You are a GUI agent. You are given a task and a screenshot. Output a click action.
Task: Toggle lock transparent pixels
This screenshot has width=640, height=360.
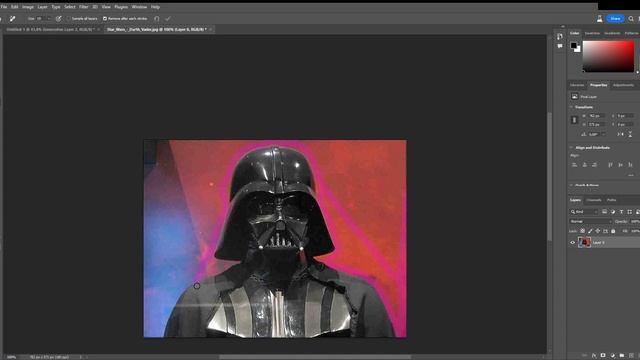[582, 231]
